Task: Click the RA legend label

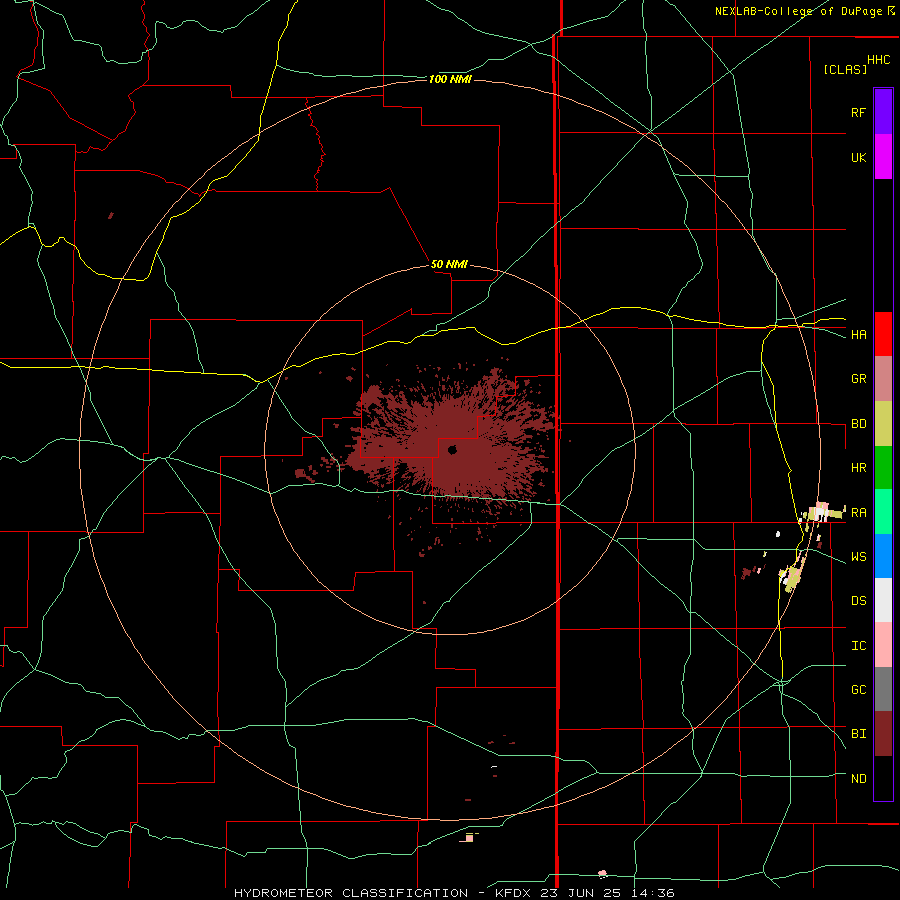Action: pos(858,513)
